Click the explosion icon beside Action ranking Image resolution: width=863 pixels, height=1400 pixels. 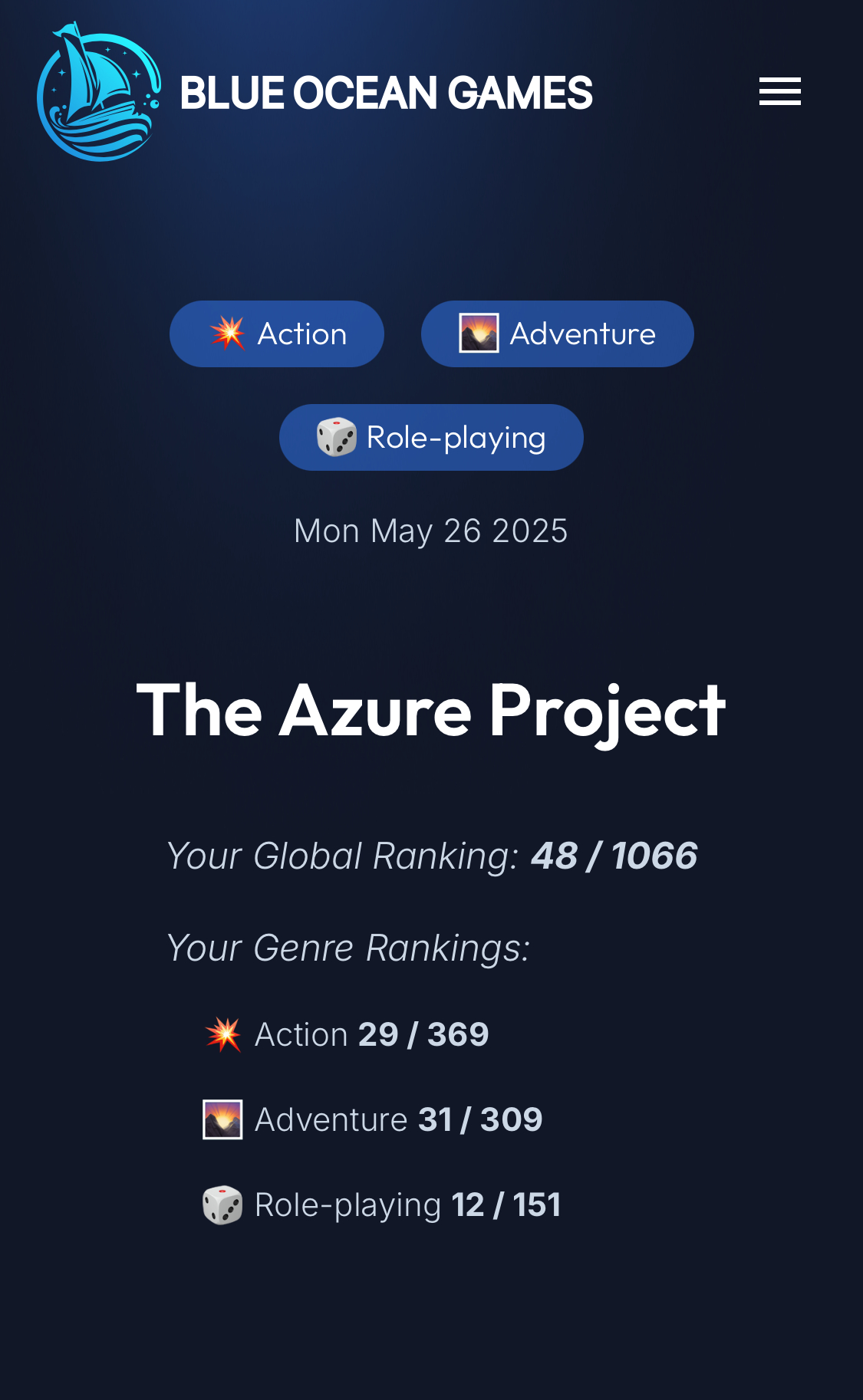[223, 1034]
